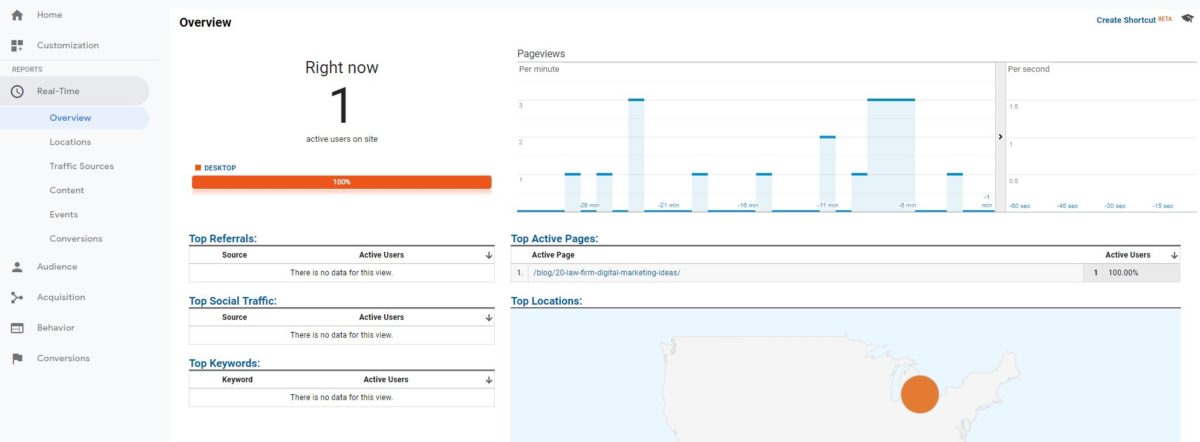Viewport: 1200px width, 442px height.
Task: Click the Keyword column header
Action: point(238,380)
